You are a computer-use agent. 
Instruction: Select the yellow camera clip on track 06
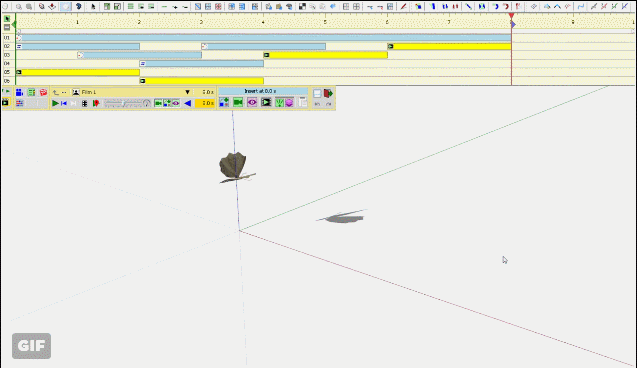click(202, 81)
